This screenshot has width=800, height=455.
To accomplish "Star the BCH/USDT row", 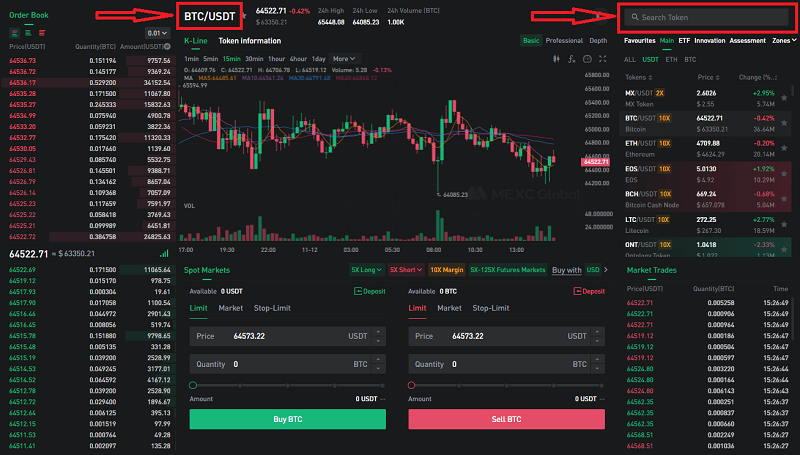I will pyautogui.click(x=784, y=199).
